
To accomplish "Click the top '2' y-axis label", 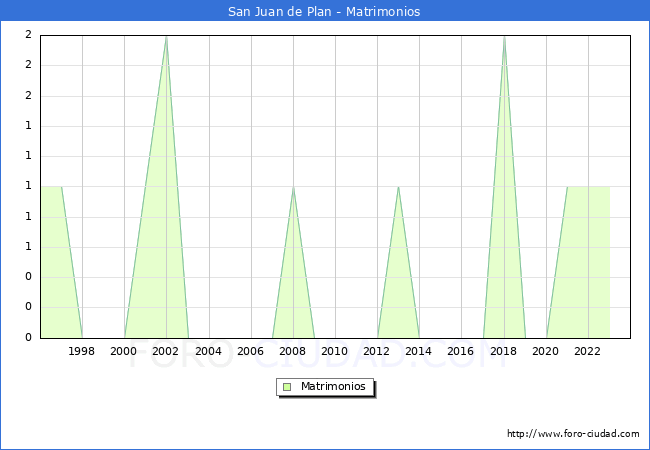I will point(28,35).
